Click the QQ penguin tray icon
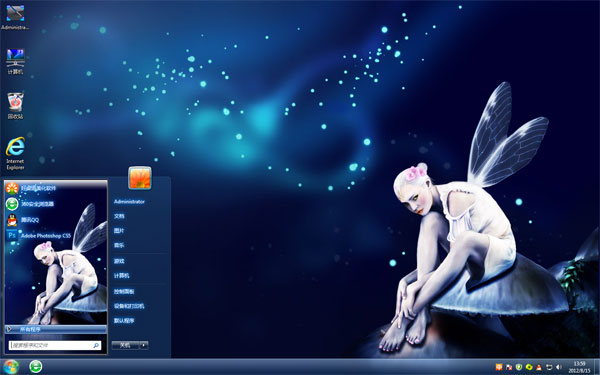The image size is (600, 375). (x=539, y=367)
